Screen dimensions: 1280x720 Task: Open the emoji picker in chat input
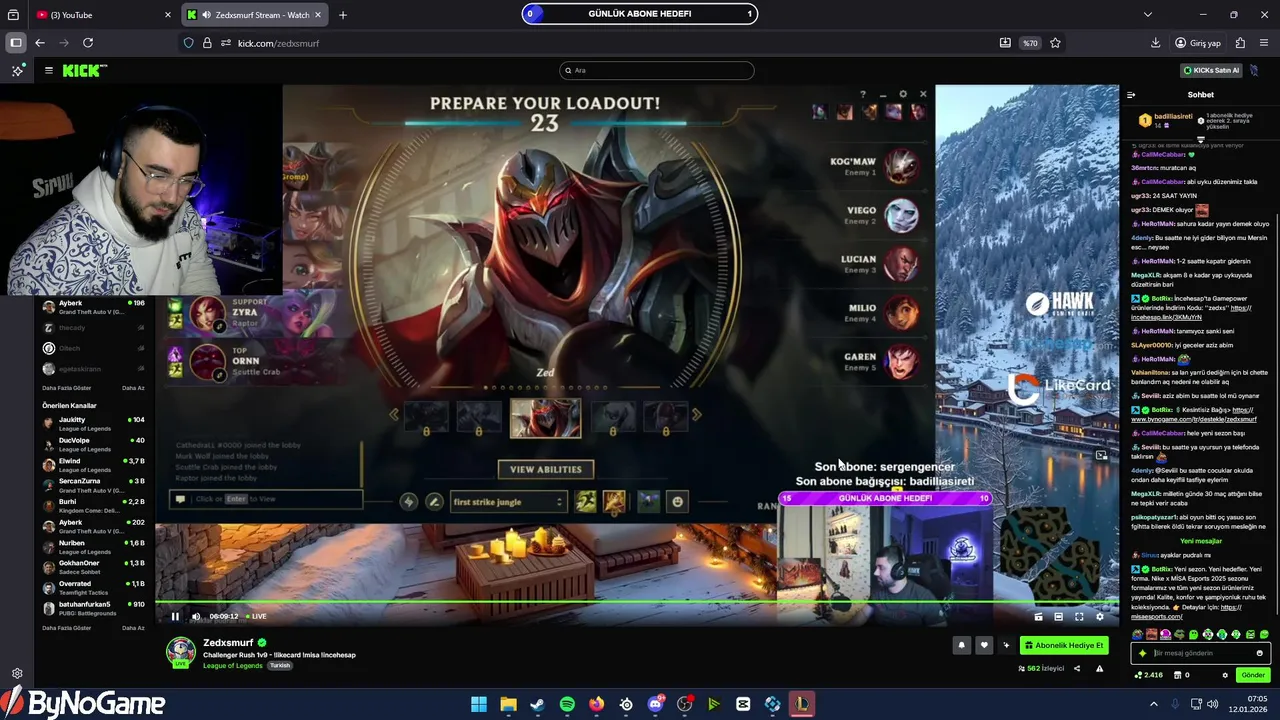tap(1259, 653)
